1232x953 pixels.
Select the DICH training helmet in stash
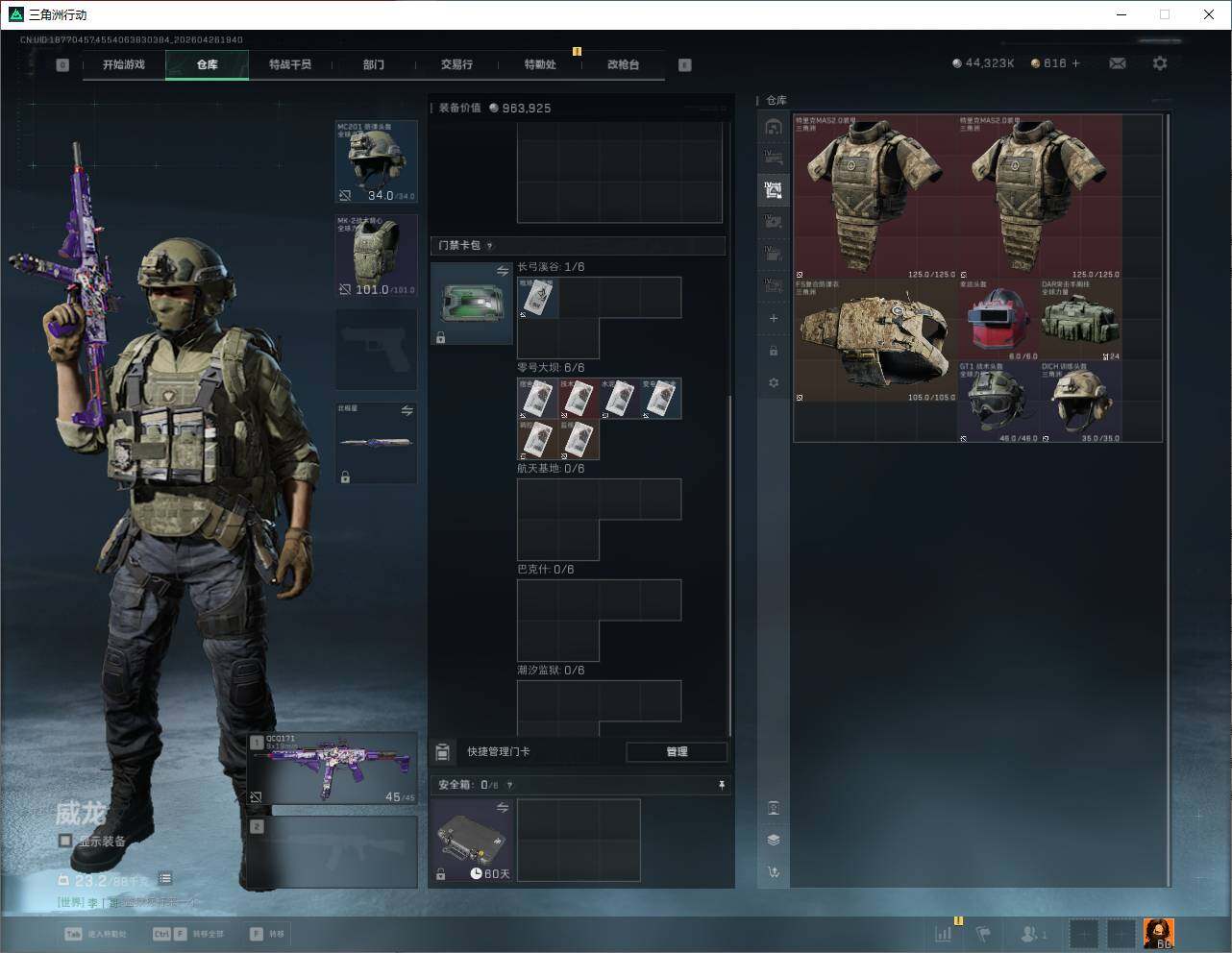(x=1081, y=403)
